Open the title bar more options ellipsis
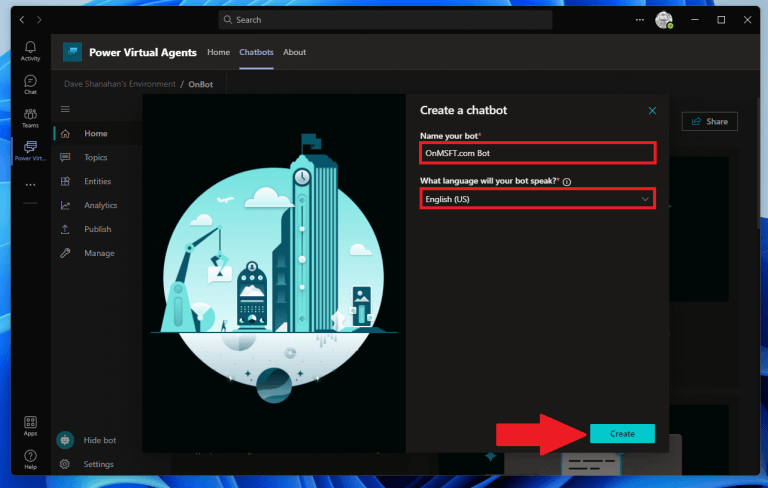This screenshot has width=768, height=488. 640,20
